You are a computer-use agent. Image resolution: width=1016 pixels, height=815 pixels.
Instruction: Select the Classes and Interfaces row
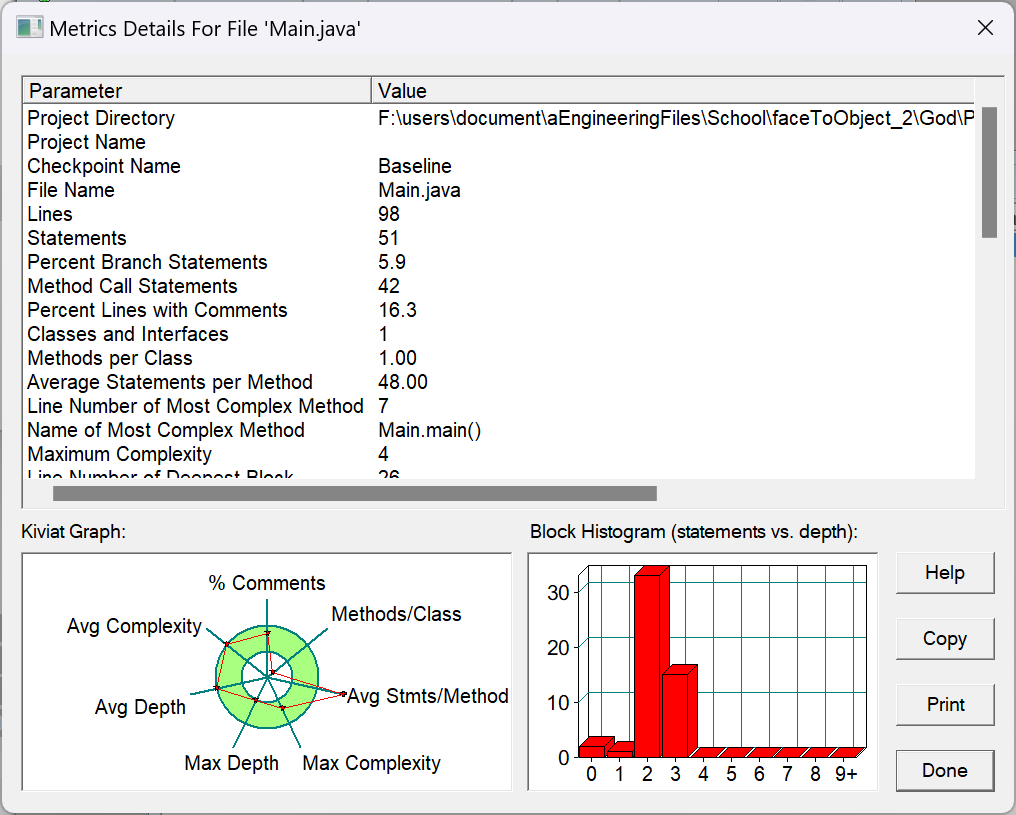click(499, 334)
